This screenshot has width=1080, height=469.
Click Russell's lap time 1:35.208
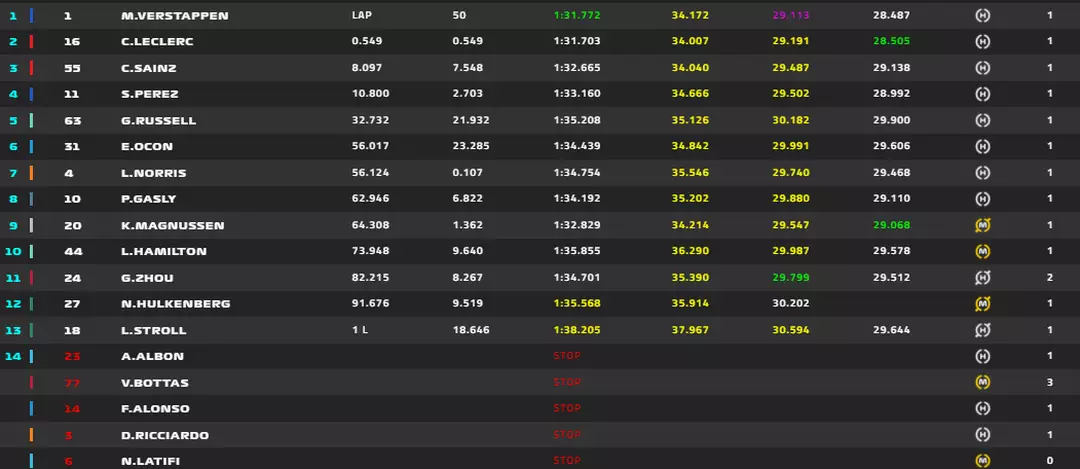577,120
